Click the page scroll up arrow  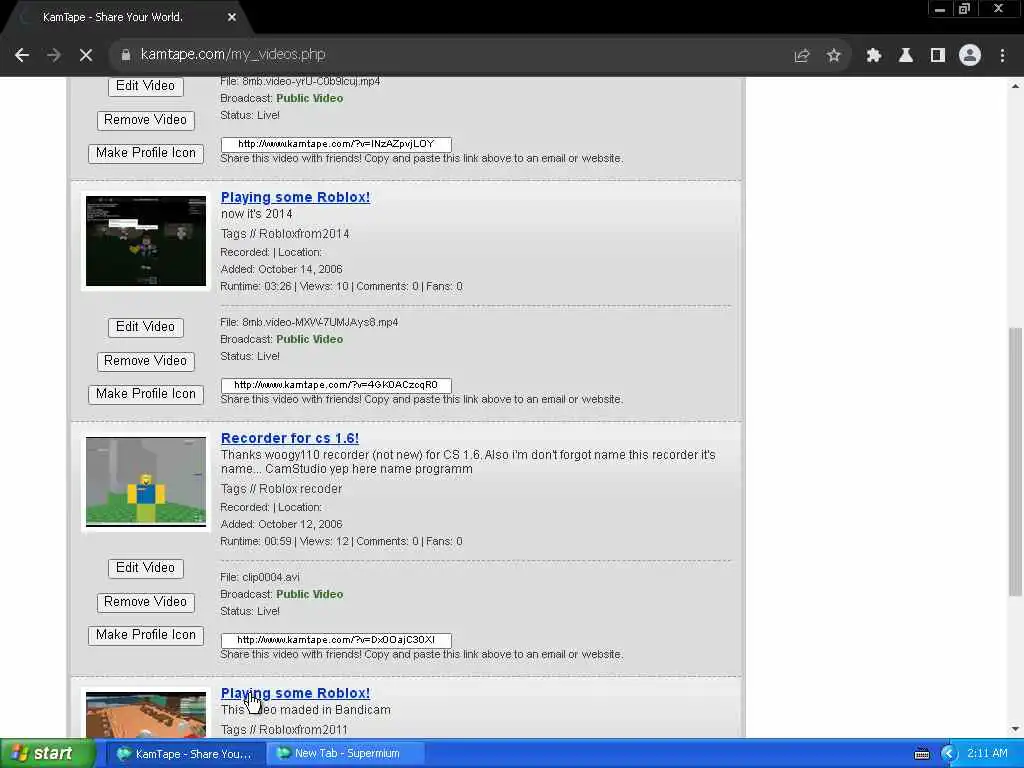pos(1016,86)
